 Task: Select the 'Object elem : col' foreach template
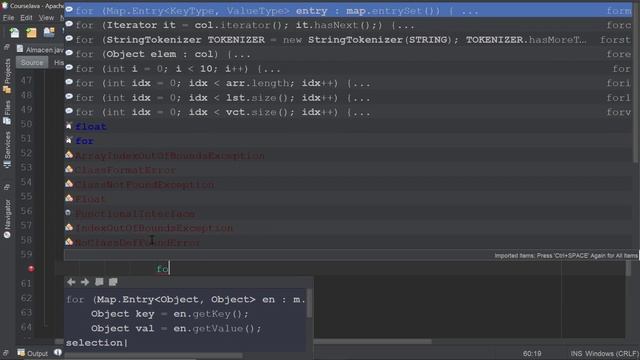tap(349, 54)
